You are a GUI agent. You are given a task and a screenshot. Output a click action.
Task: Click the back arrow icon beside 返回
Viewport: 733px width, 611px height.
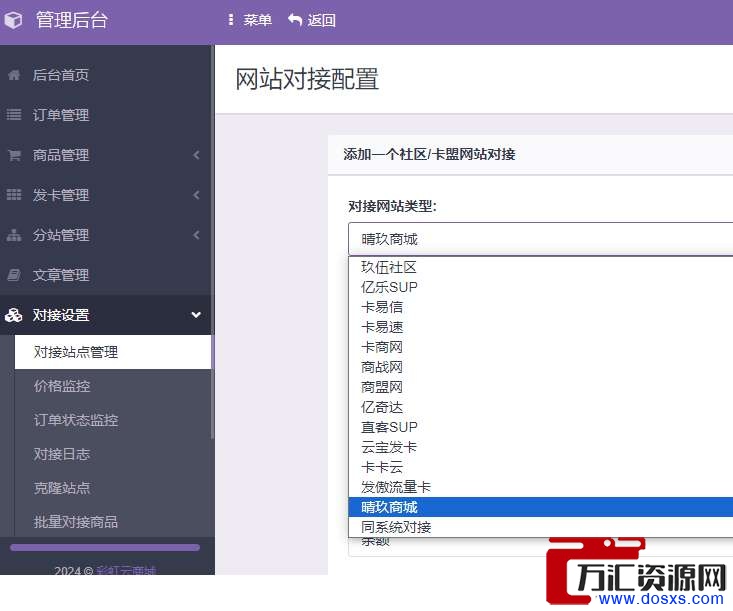(295, 20)
